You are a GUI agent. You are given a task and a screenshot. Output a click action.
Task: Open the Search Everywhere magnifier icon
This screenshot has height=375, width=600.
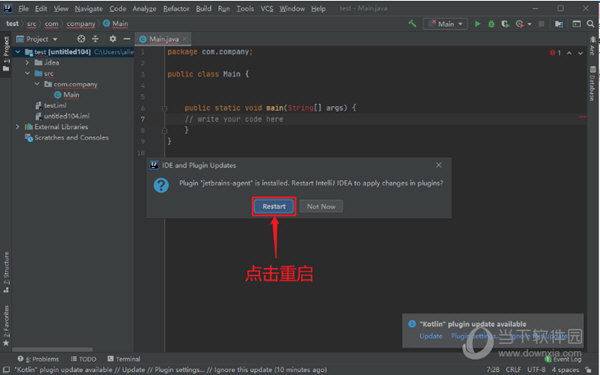coord(590,24)
